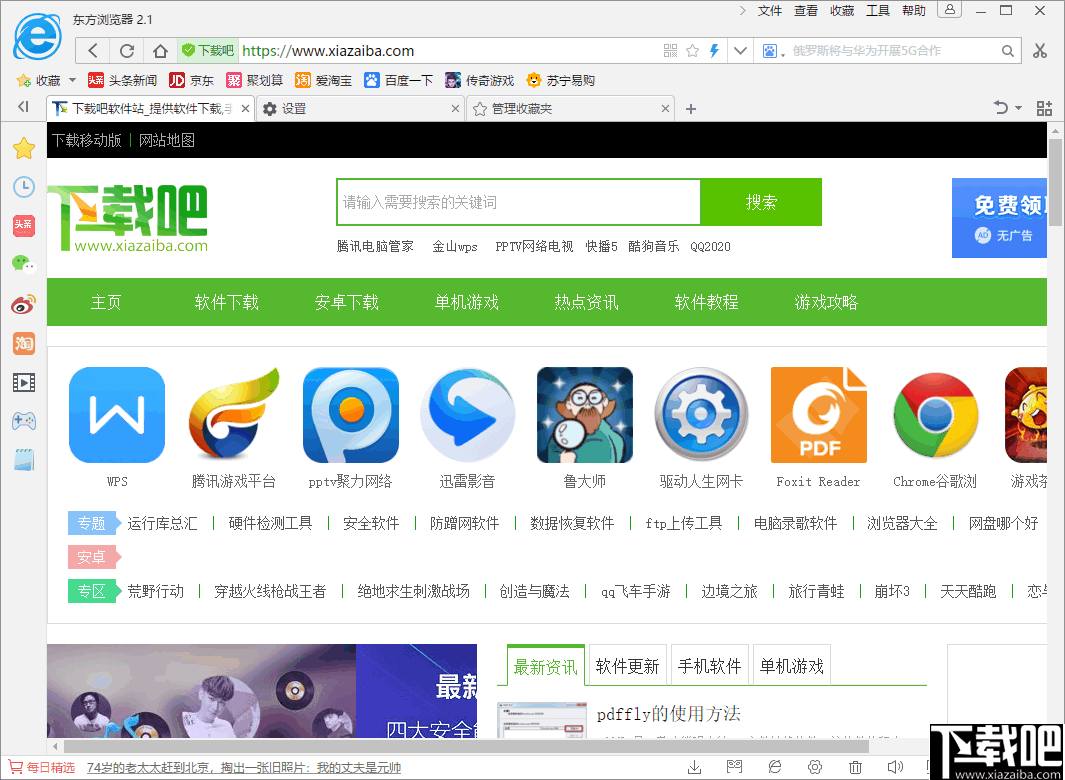Image resolution: width=1065 pixels, height=780 pixels.
Task: Open the 鲁大师 app icon
Action: click(584, 415)
